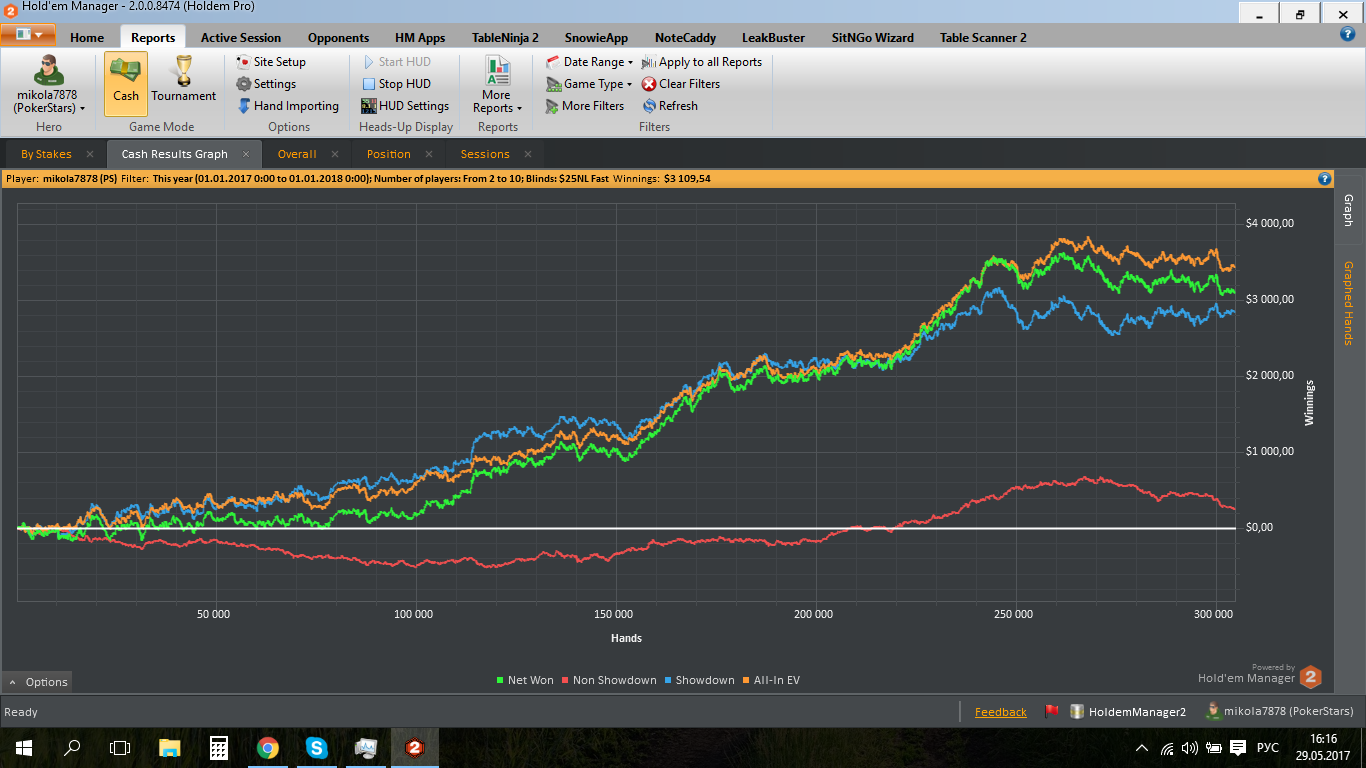Switch to the Sessions report tab
Viewport: 1366px width, 768px height.
[x=485, y=154]
